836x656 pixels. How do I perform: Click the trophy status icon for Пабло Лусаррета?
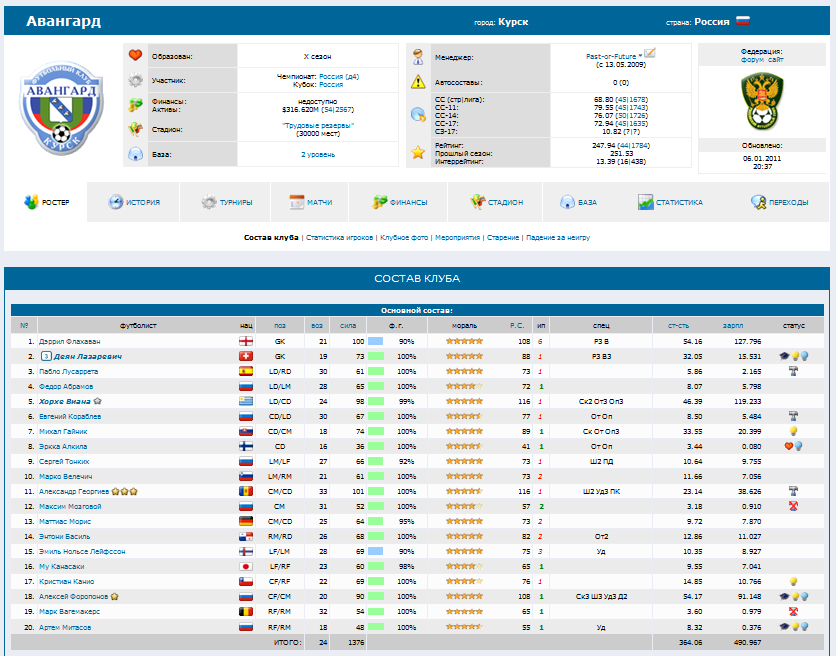click(793, 371)
